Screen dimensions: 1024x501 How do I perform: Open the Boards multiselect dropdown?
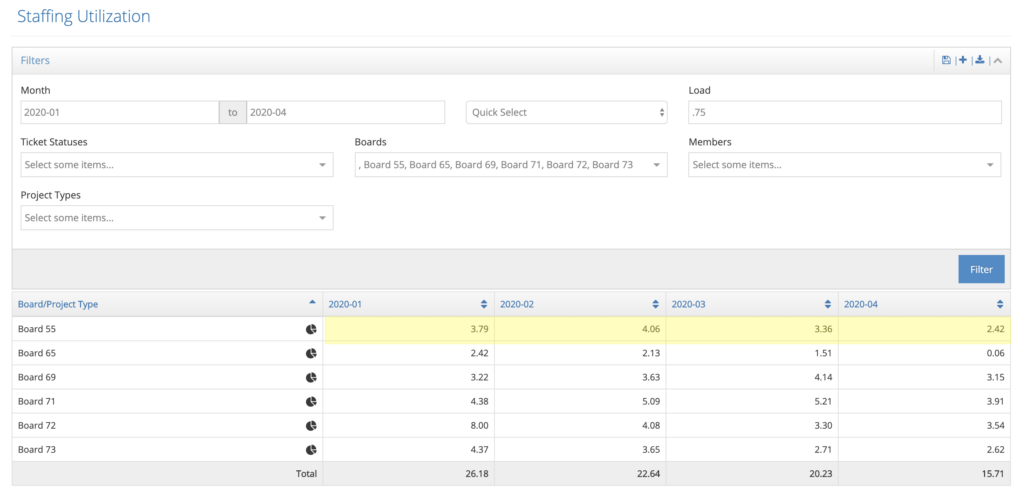click(x=511, y=165)
